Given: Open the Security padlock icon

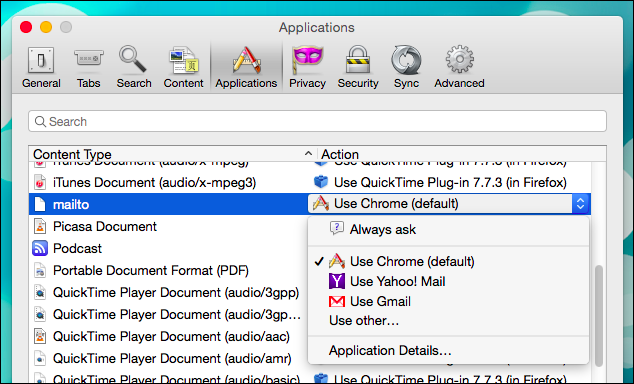Looking at the screenshot, I should 358,60.
